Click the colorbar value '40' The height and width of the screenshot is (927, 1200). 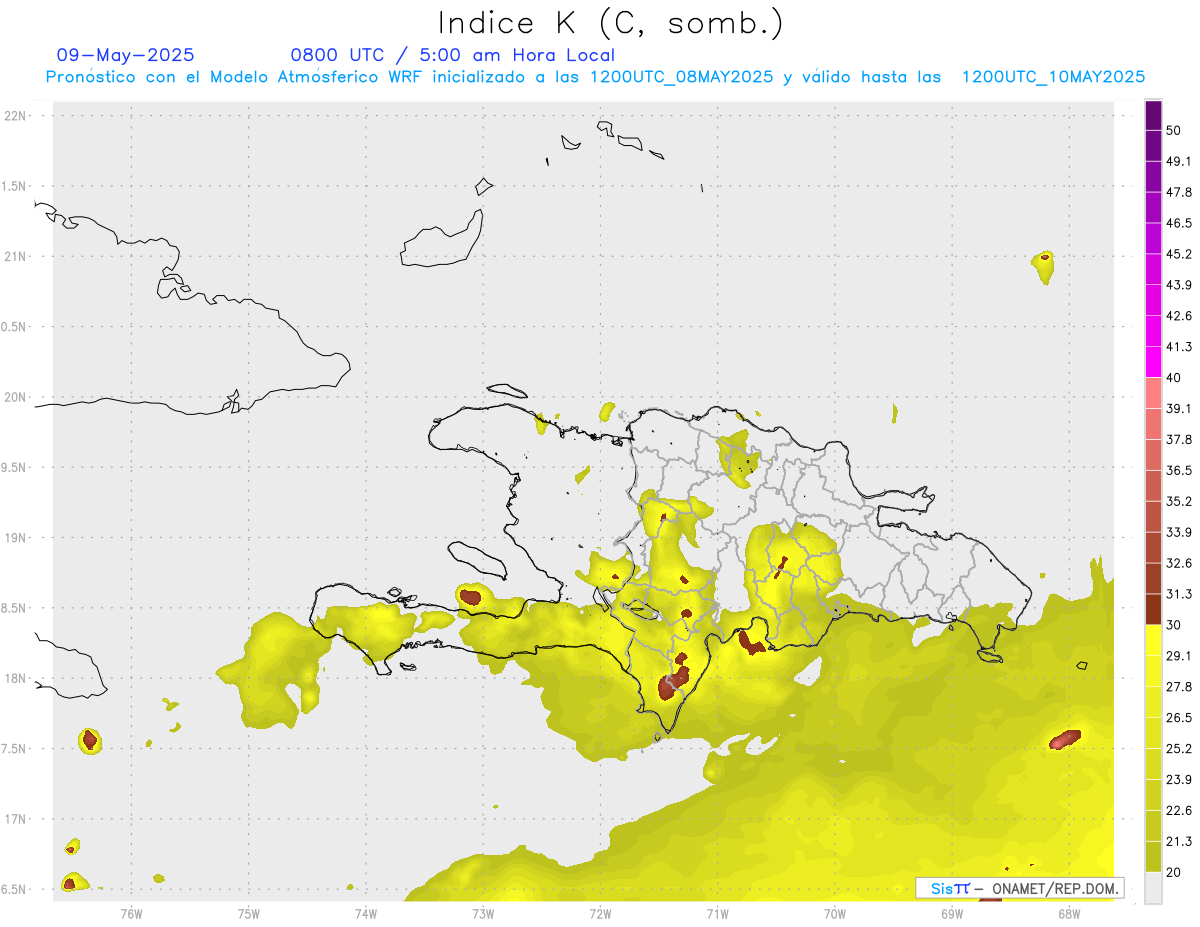pyautogui.click(x=1174, y=378)
